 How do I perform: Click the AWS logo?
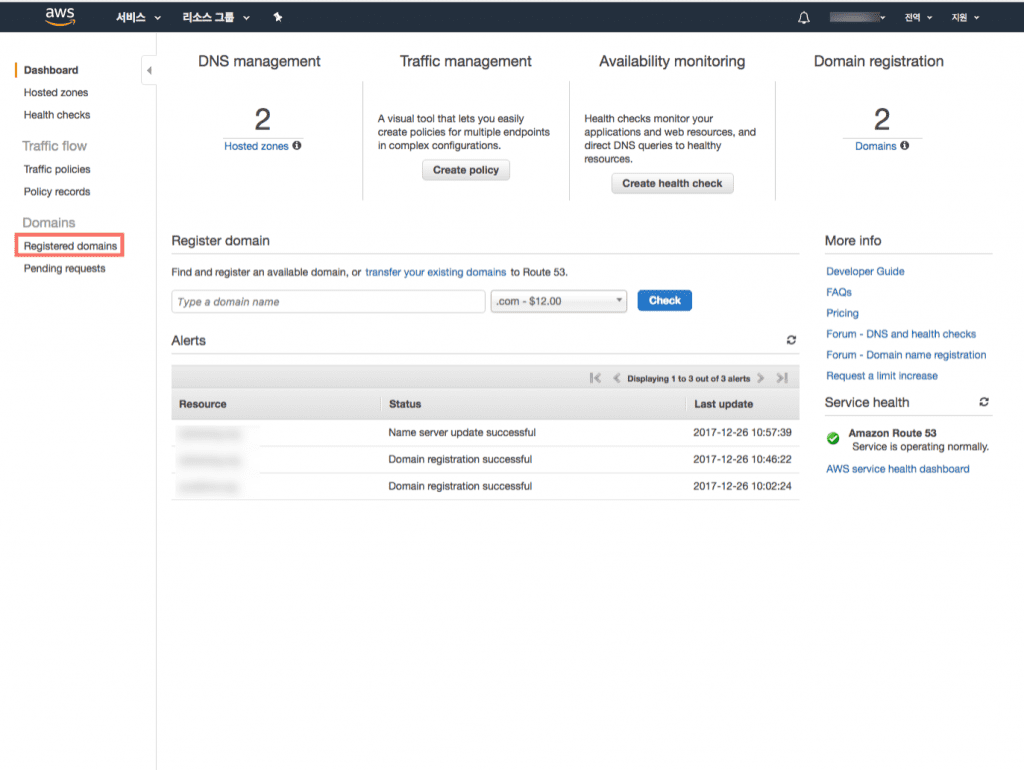[60, 16]
